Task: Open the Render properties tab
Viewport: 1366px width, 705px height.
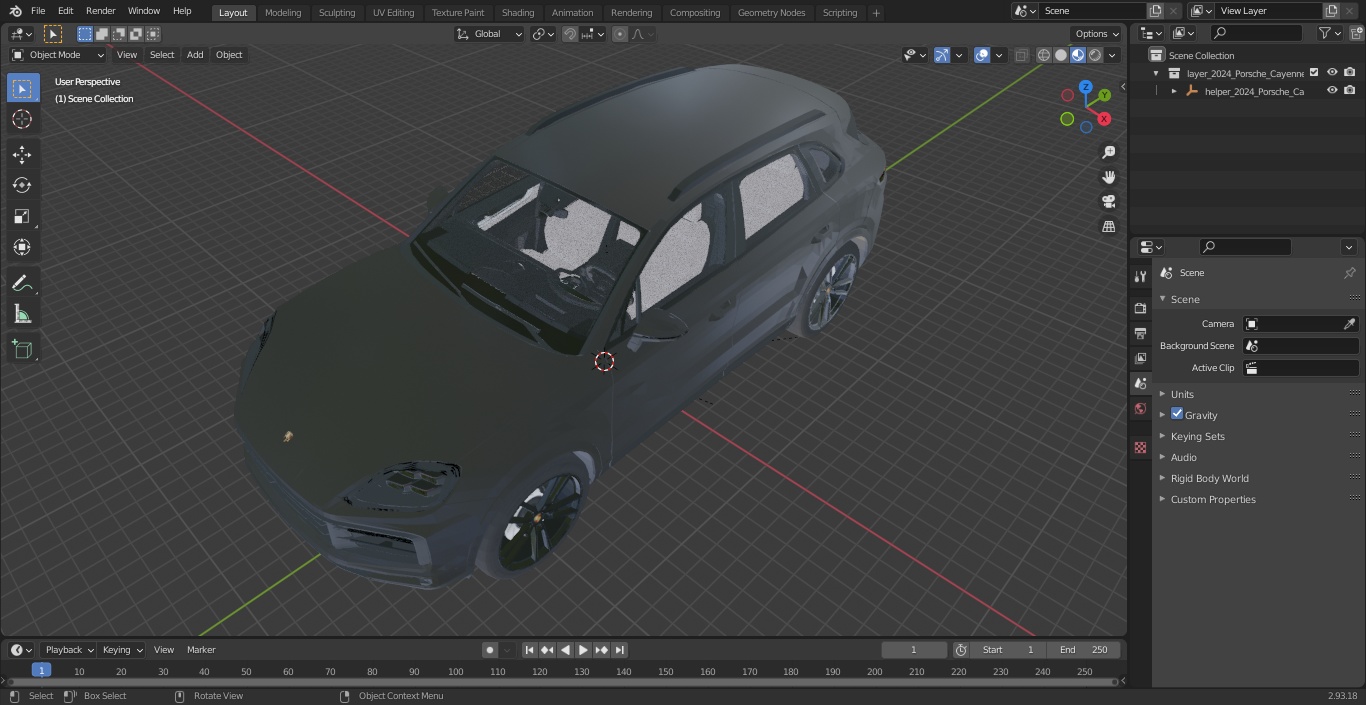Action: pos(1140,308)
